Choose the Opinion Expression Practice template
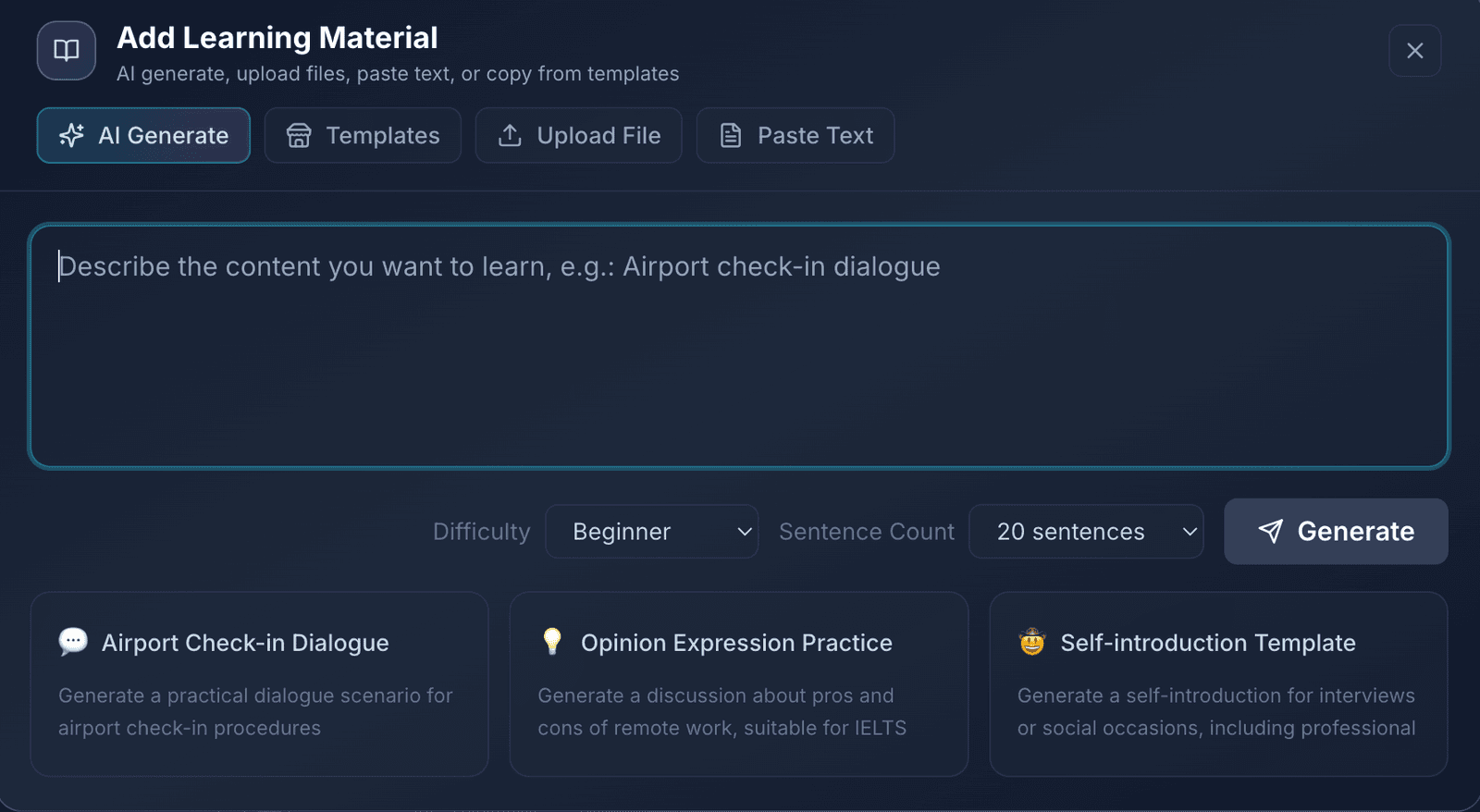This screenshot has height=812, width=1480. coord(738,683)
